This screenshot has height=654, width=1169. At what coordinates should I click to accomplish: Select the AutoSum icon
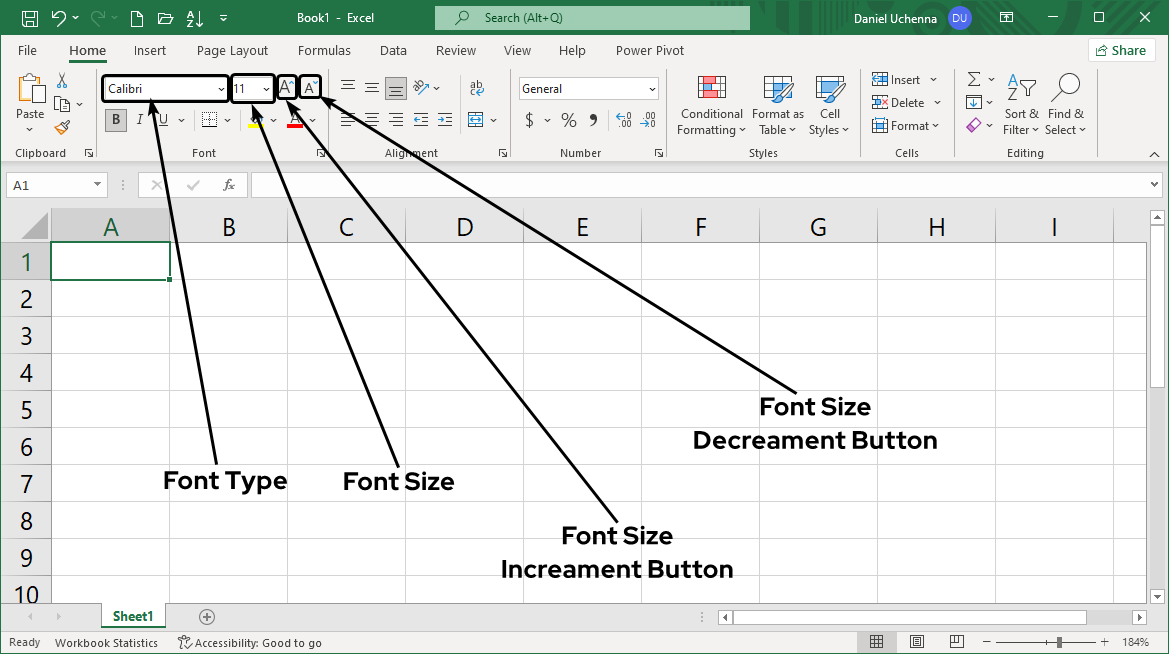click(973, 79)
